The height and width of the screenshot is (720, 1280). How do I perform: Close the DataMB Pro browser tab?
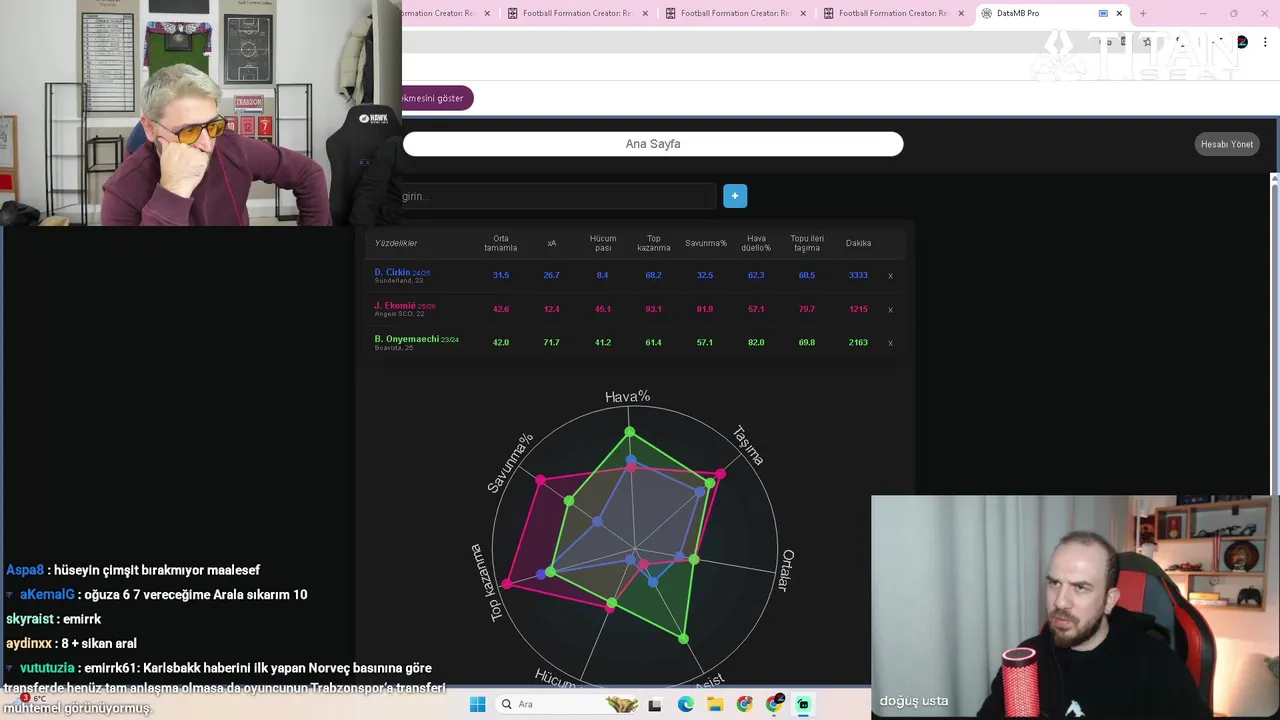(1119, 13)
